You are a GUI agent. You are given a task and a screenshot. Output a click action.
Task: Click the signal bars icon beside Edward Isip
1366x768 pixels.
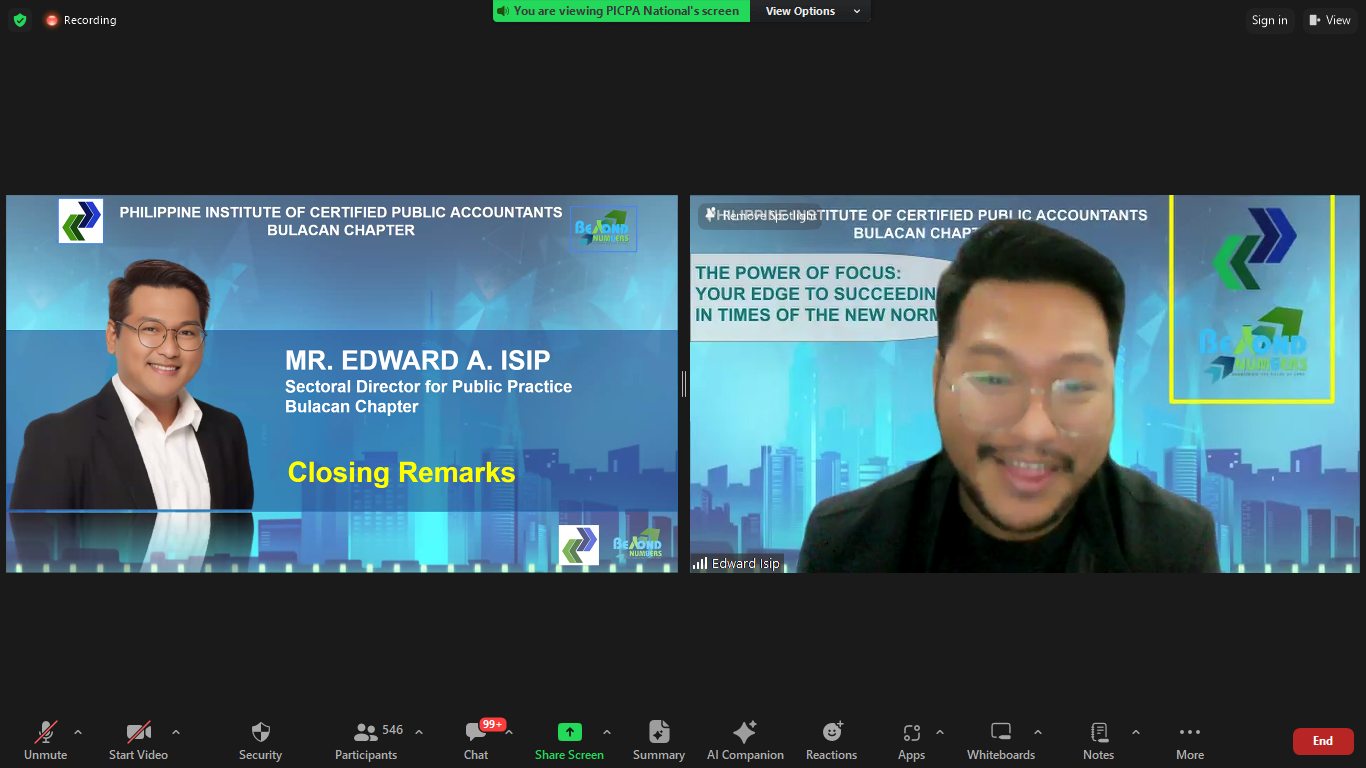pyautogui.click(x=700, y=564)
